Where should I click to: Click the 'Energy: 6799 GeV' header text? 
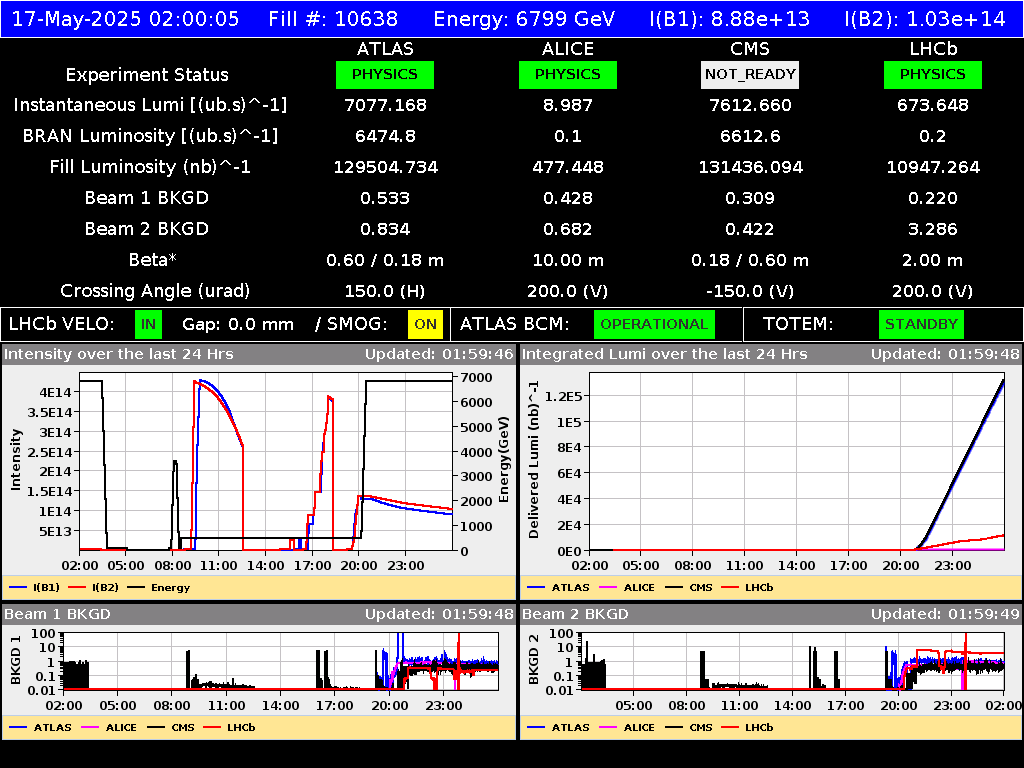[524, 19]
